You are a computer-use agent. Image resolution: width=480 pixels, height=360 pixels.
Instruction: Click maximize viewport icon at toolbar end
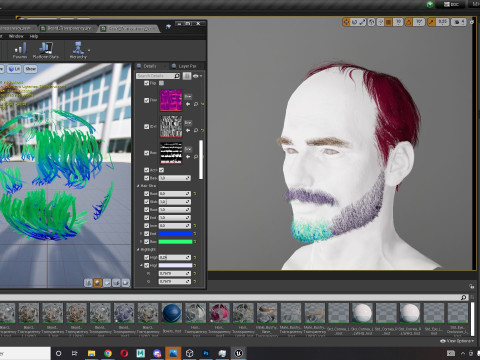coord(472,22)
